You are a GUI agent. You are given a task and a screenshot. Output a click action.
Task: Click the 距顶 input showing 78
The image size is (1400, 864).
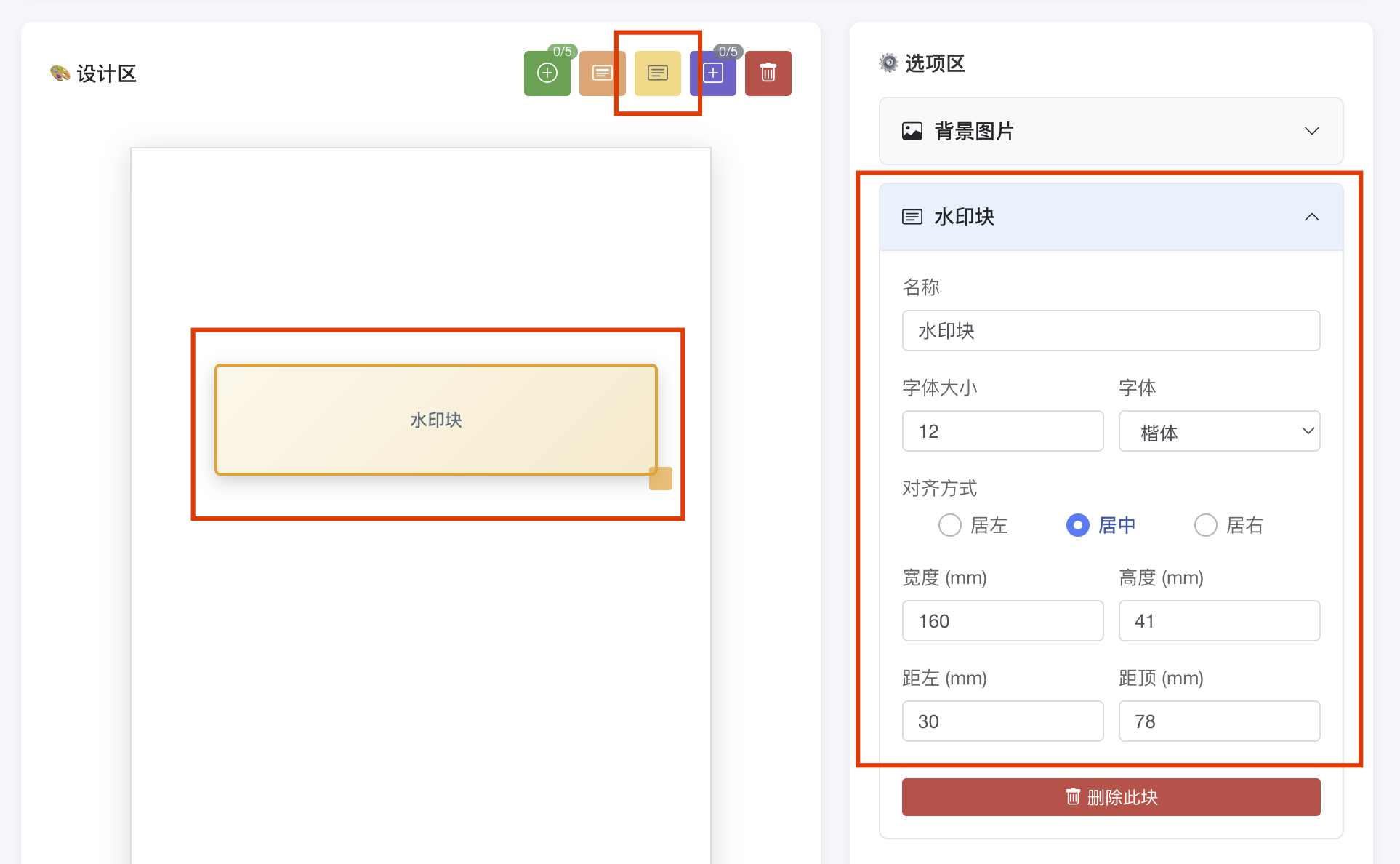click(1219, 721)
